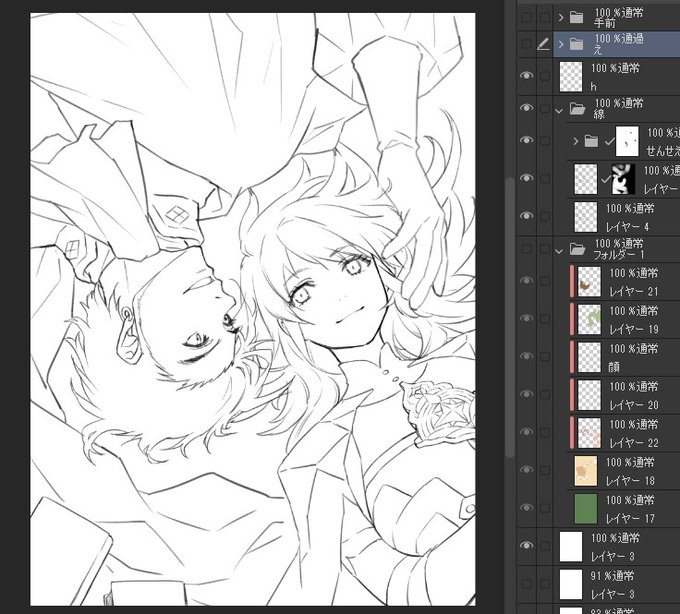Select the green-scribble レイヤー 19 thumbnail
Viewport: 680px width, 614px height.
point(589,319)
